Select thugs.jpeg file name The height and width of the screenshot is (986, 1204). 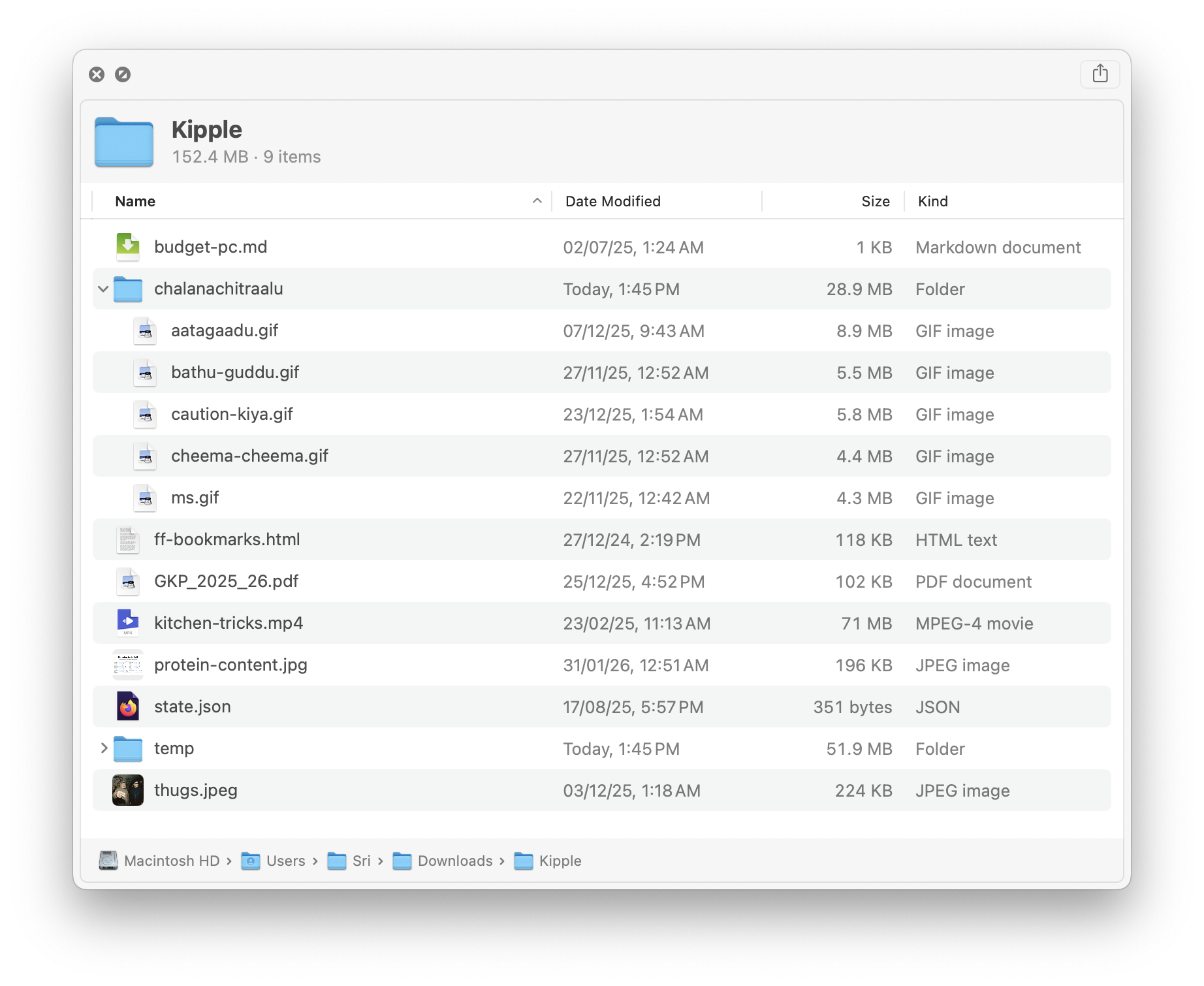point(196,790)
